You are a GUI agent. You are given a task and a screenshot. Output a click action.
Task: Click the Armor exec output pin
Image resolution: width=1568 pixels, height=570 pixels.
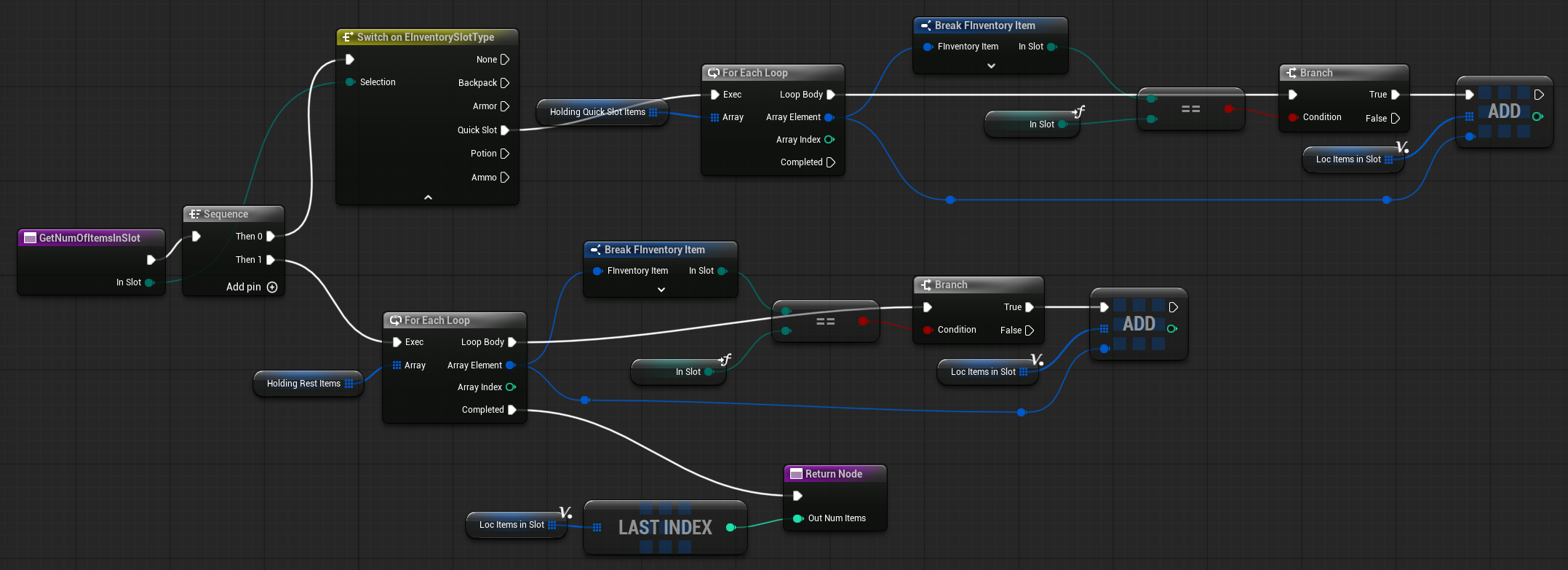[x=505, y=106]
